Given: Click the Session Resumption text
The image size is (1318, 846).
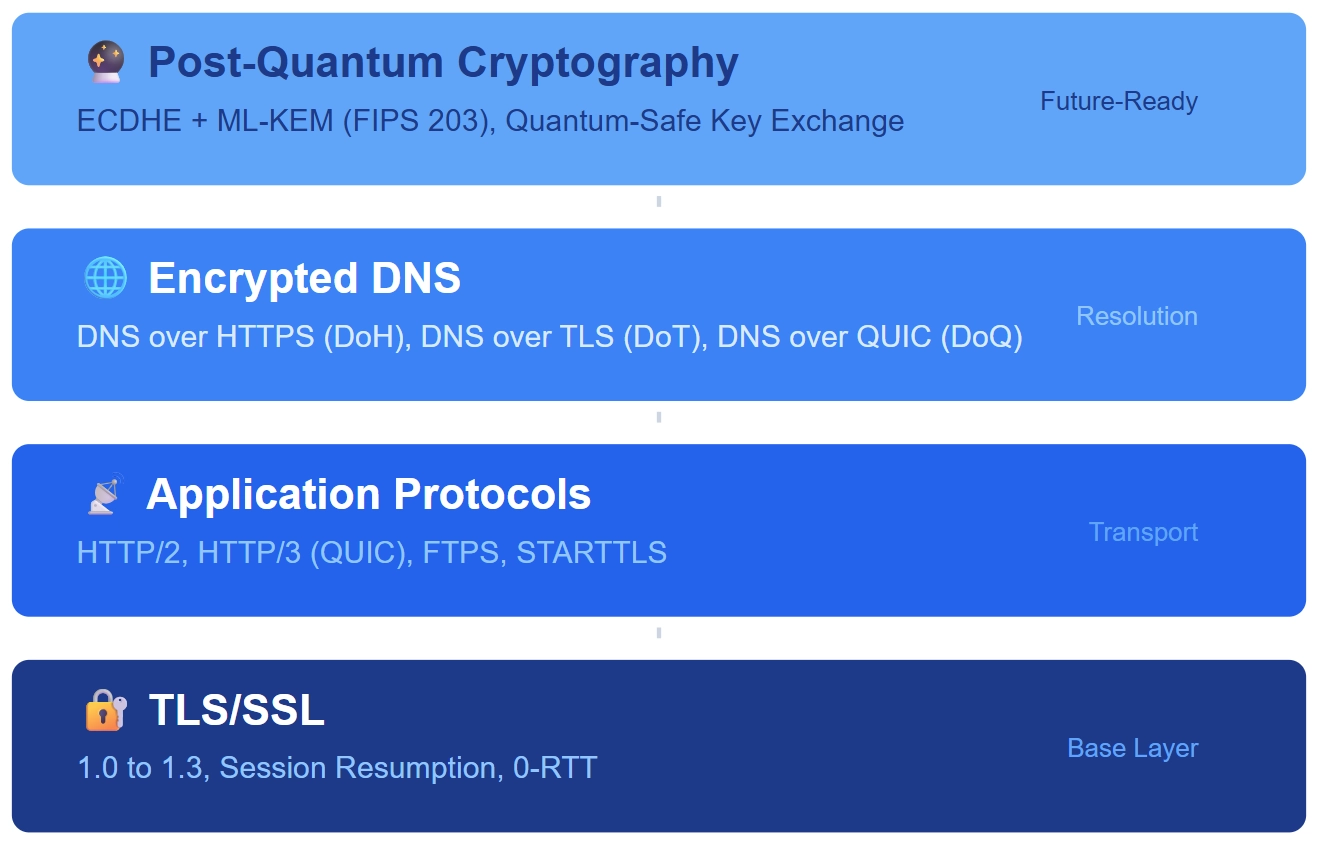Looking at the screenshot, I should point(357,768).
